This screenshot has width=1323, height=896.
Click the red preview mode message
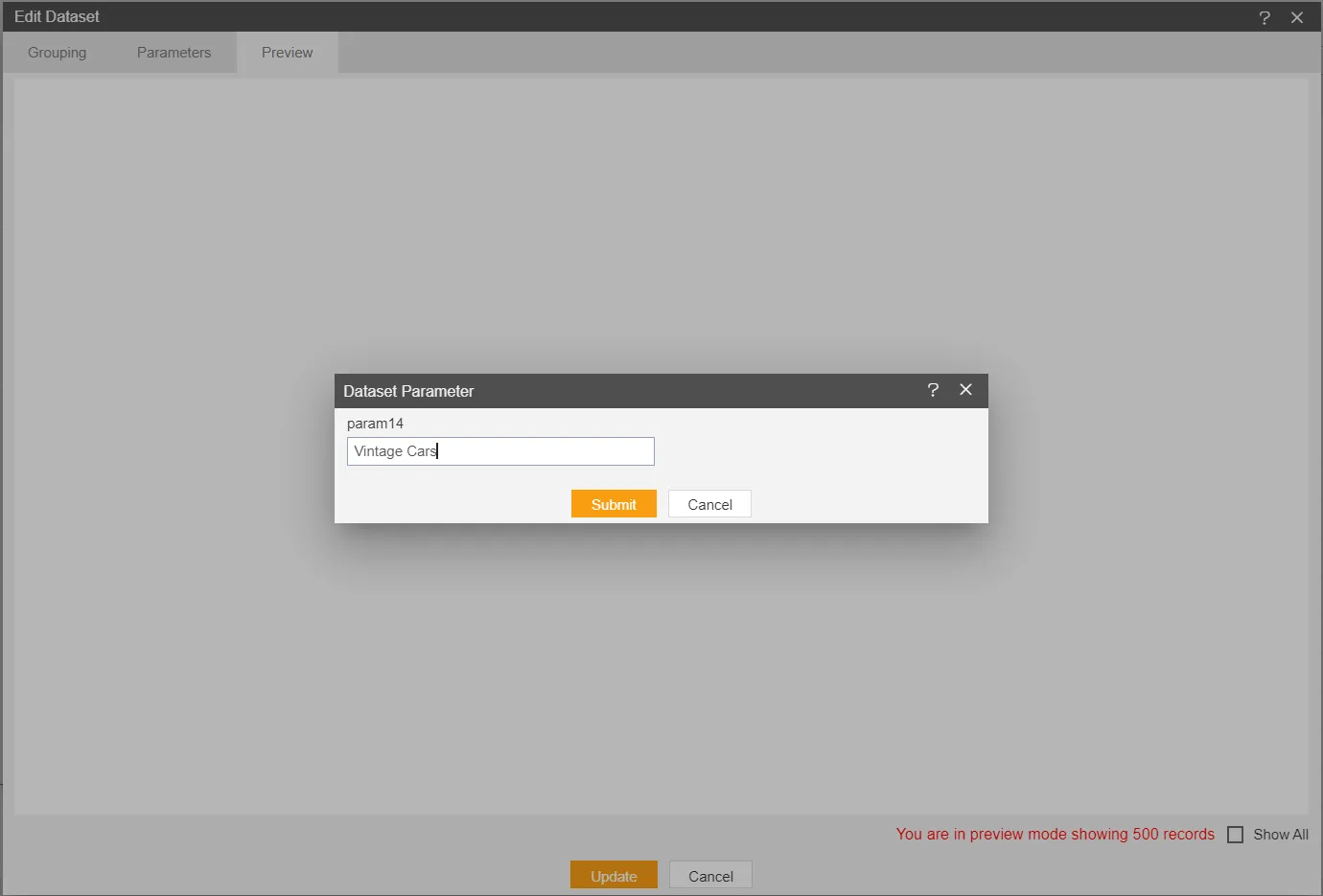[1055, 835]
